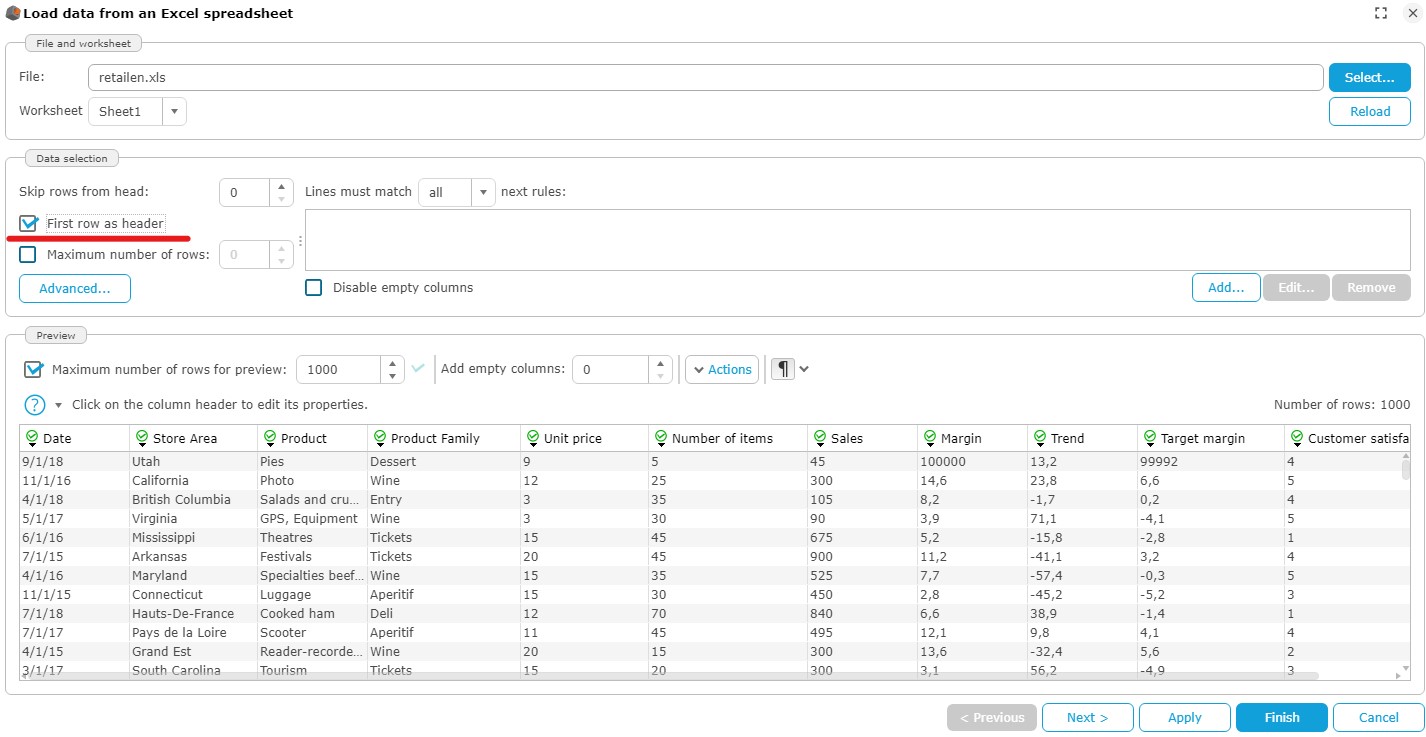1426x737 pixels.
Task: Expand the Actions dropdown button
Action: click(x=722, y=369)
